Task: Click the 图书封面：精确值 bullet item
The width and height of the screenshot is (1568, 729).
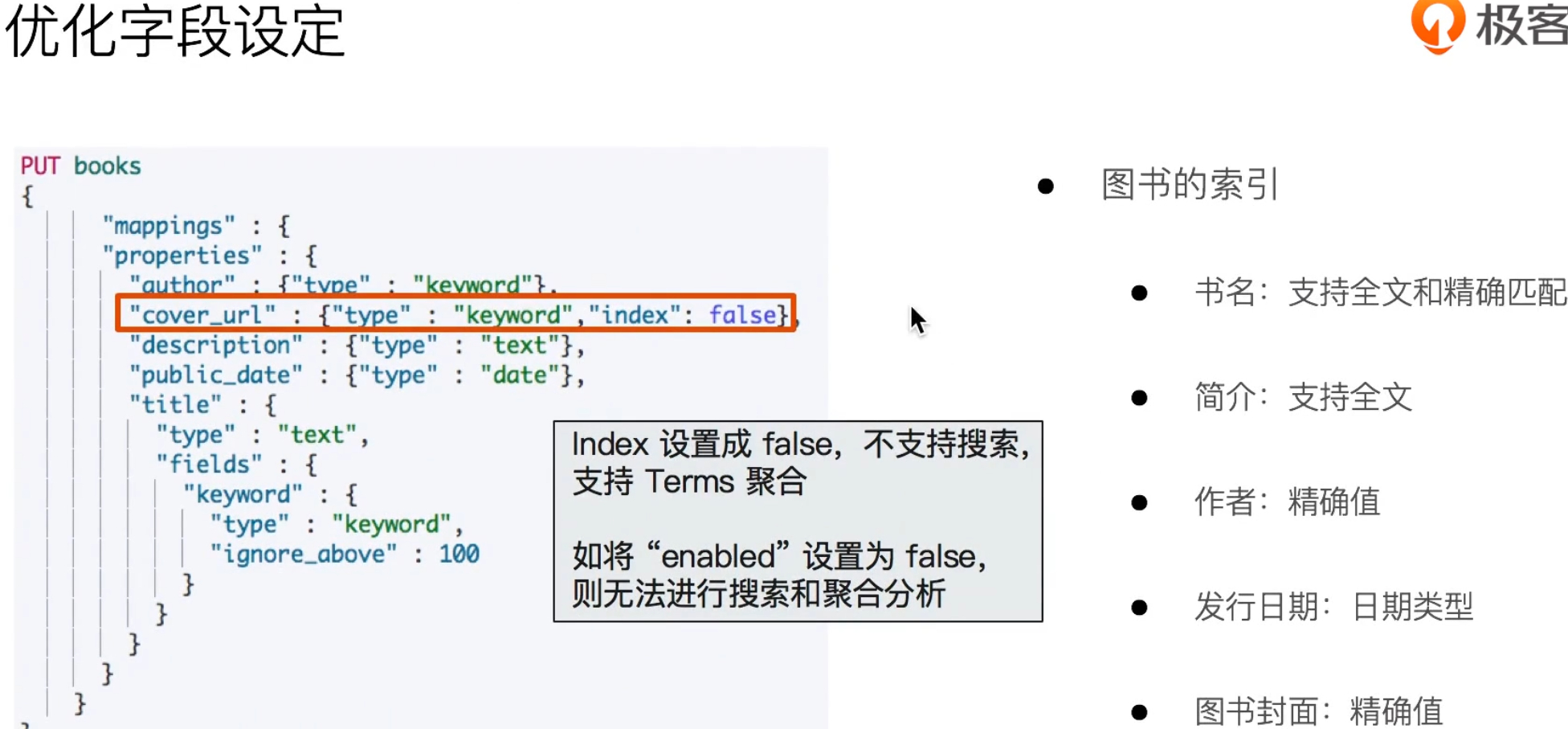Action: tap(1318, 711)
